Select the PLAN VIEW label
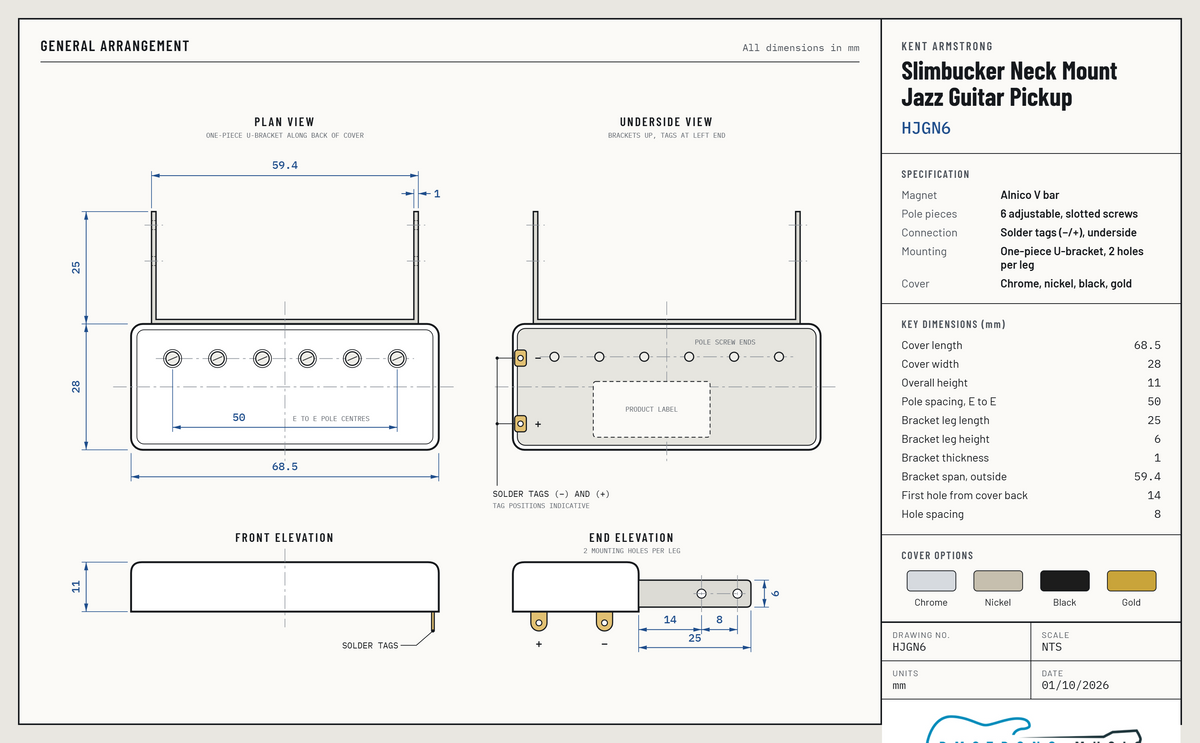The width and height of the screenshot is (1200, 743). (285, 122)
